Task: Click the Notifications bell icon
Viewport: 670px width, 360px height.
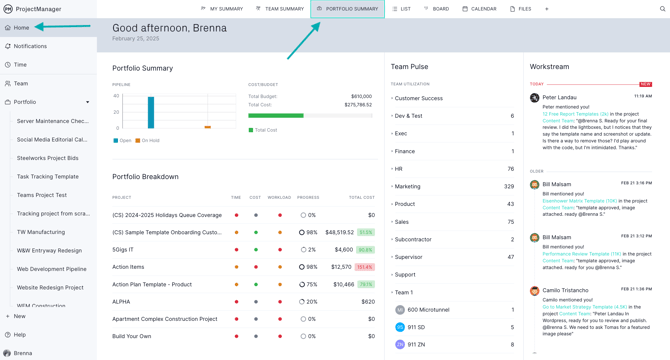Action: (8, 46)
